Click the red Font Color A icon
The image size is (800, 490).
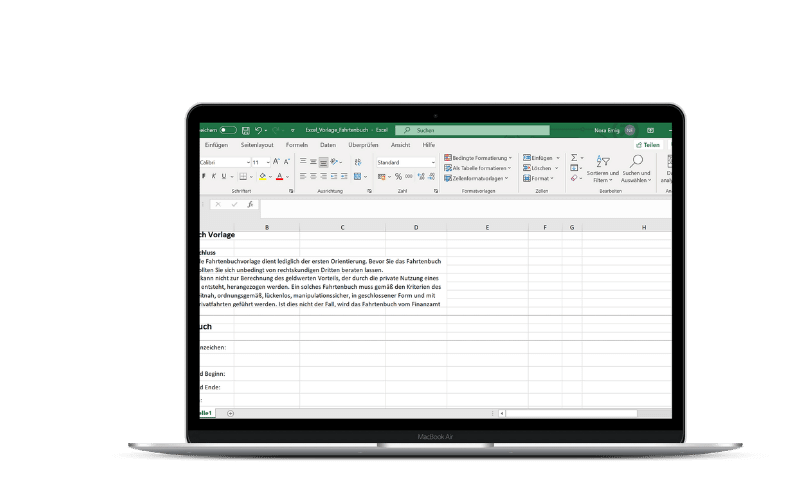280,176
